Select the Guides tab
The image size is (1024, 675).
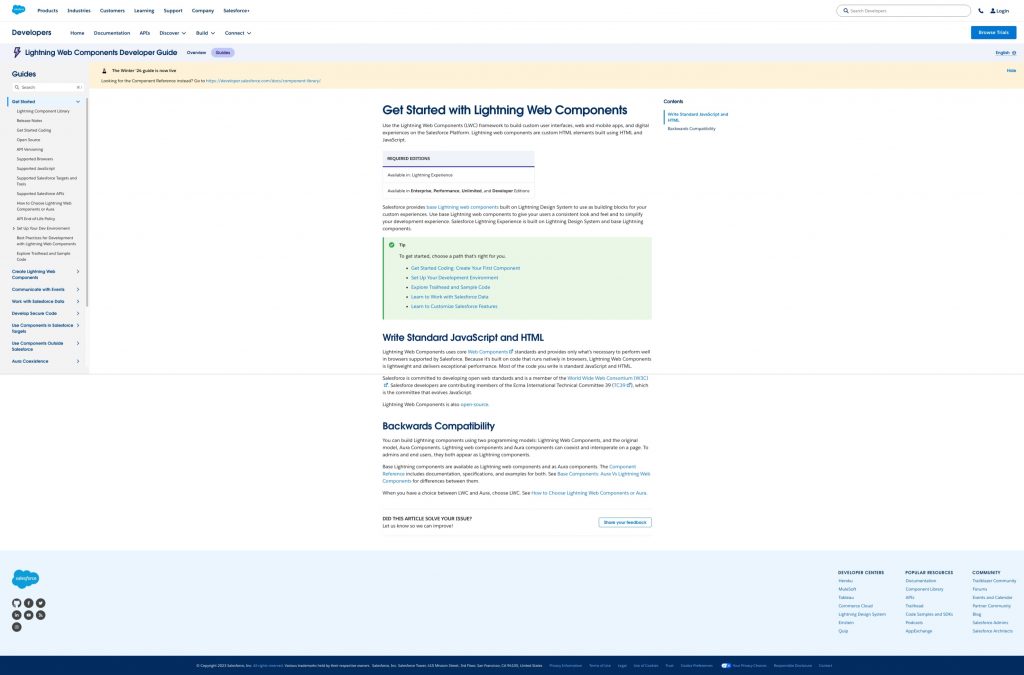pos(223,53)
